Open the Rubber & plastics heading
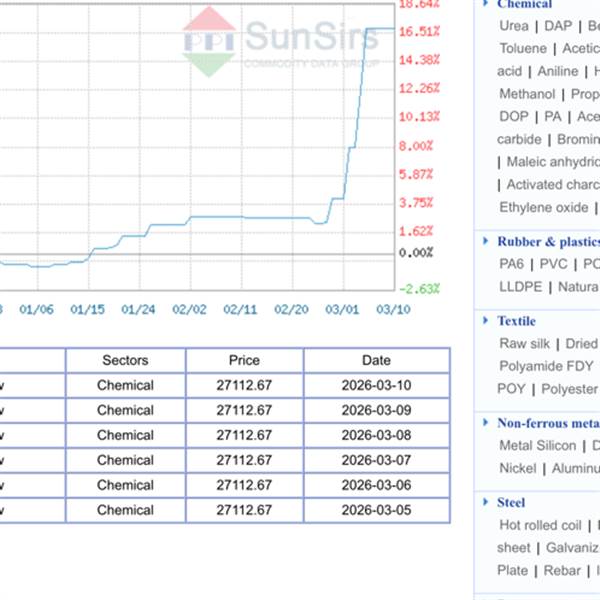The width and height of the screenshot is (600, 600). [x=548, y=241]
